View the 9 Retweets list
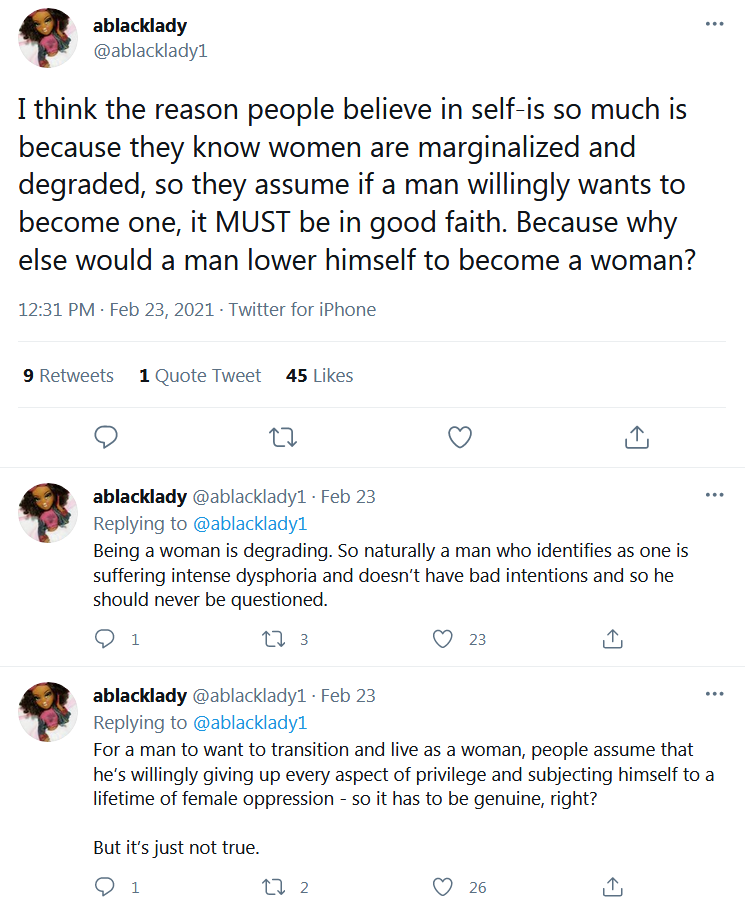 [68, 376]
